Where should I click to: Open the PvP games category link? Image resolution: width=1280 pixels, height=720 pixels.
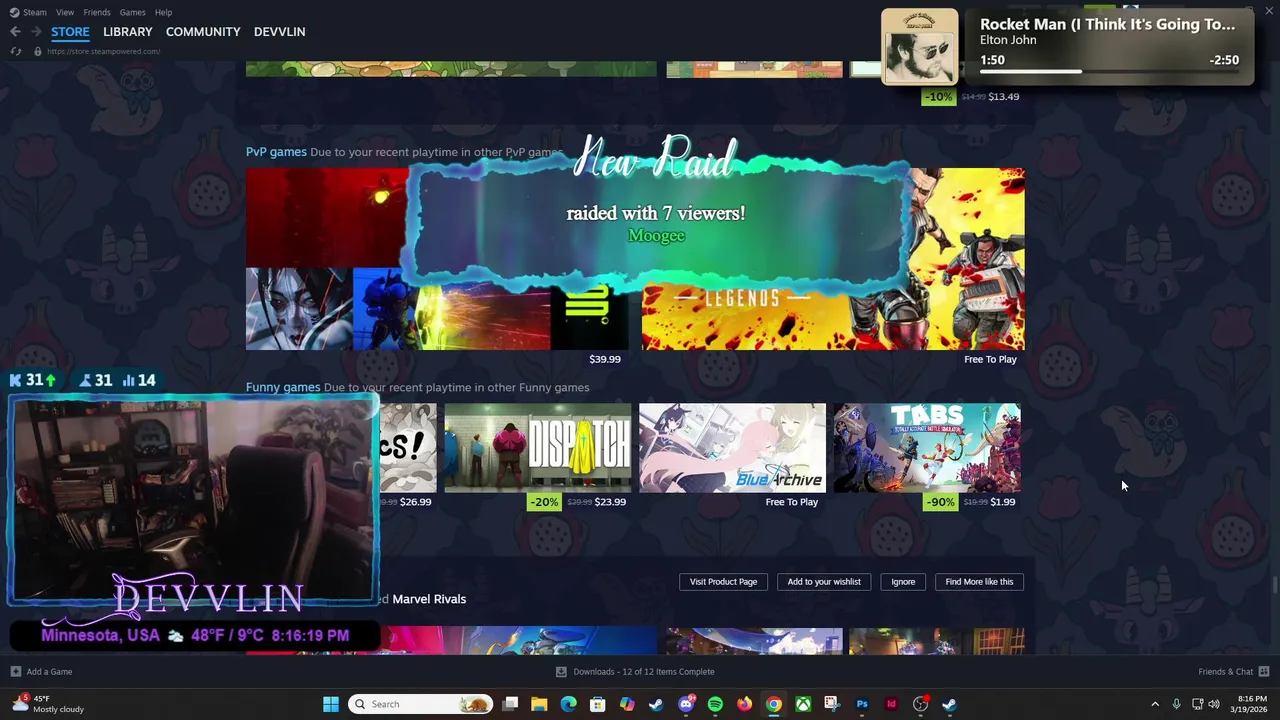point(276,152)
